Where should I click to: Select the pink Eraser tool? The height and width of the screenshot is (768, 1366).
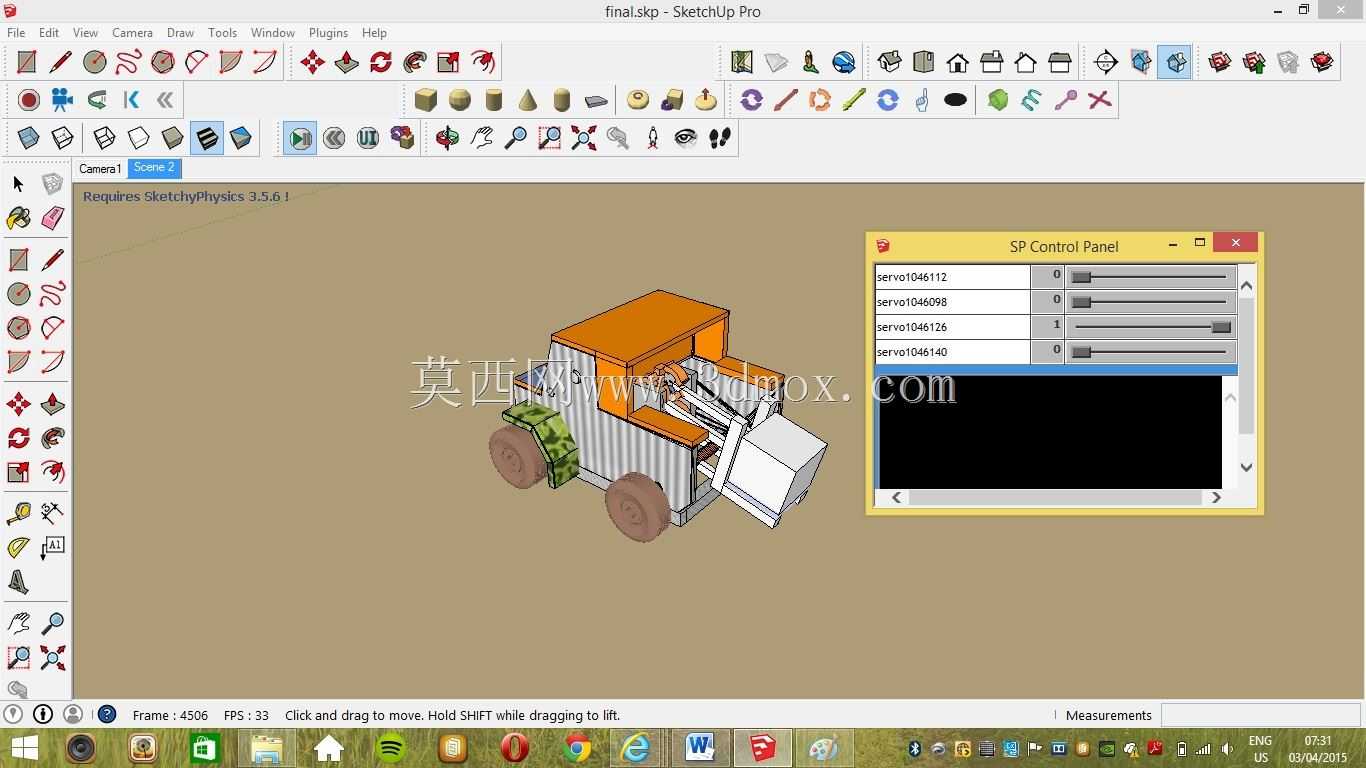coord(53,218)
